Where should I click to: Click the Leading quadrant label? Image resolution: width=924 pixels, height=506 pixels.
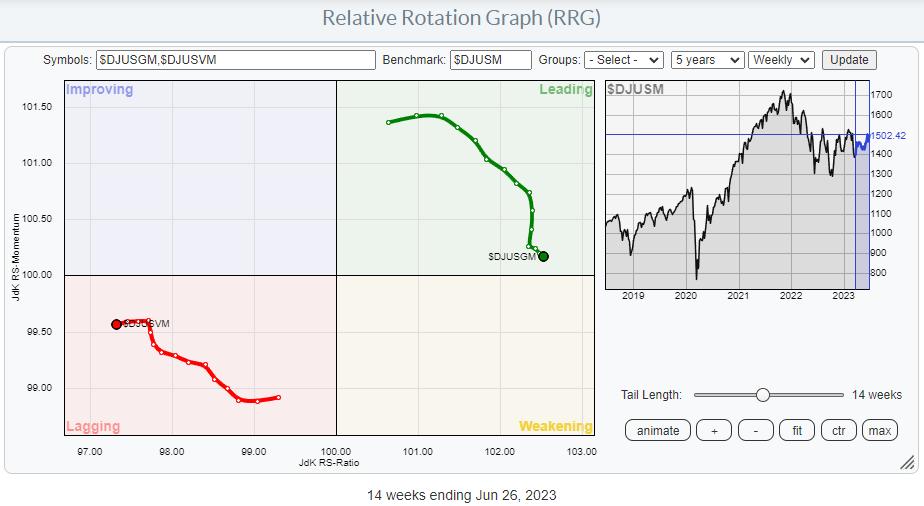click(565, 90)
